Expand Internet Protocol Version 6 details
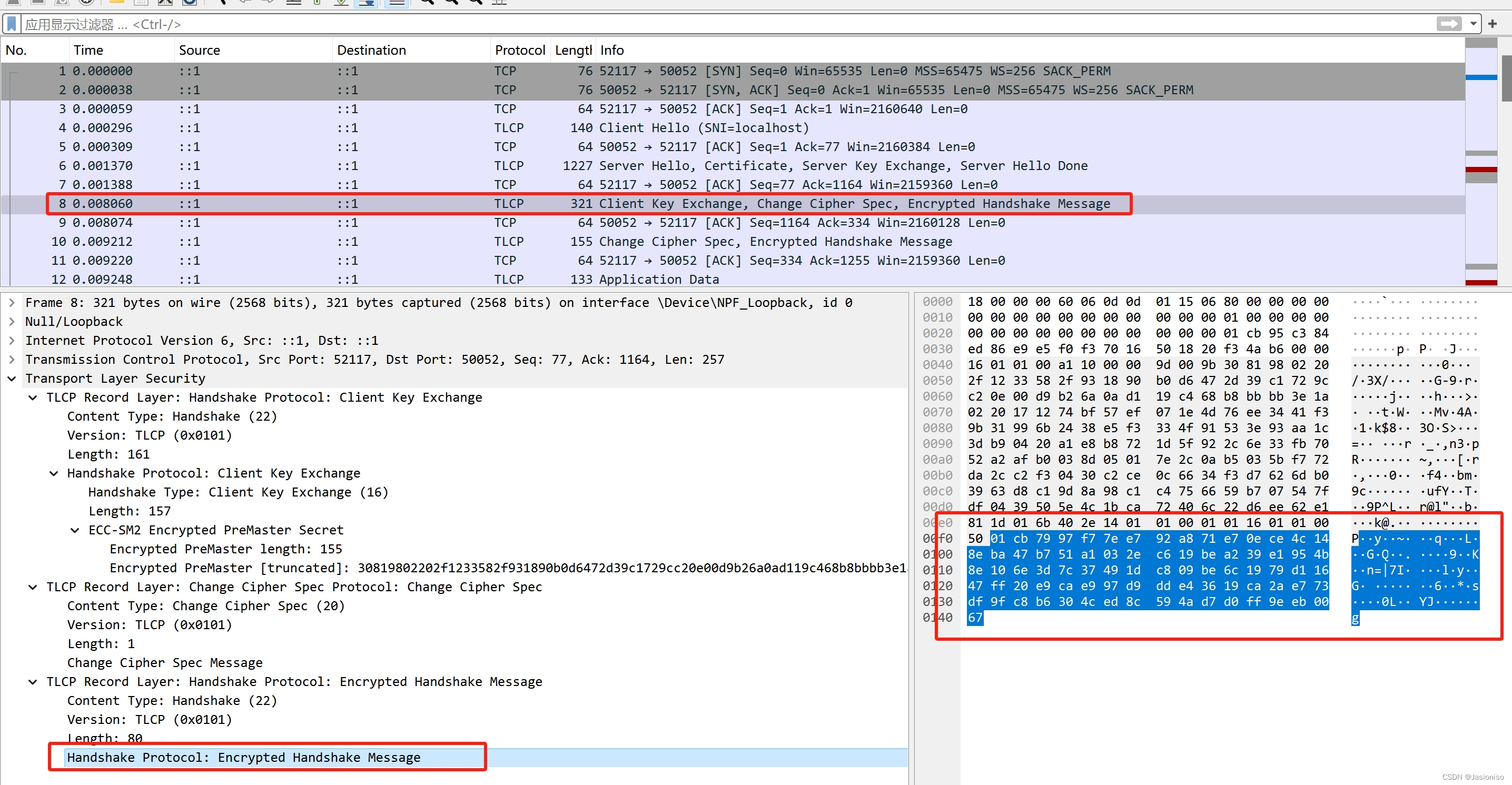Screen dimensions: 1512x785 (x=12, y=340)
